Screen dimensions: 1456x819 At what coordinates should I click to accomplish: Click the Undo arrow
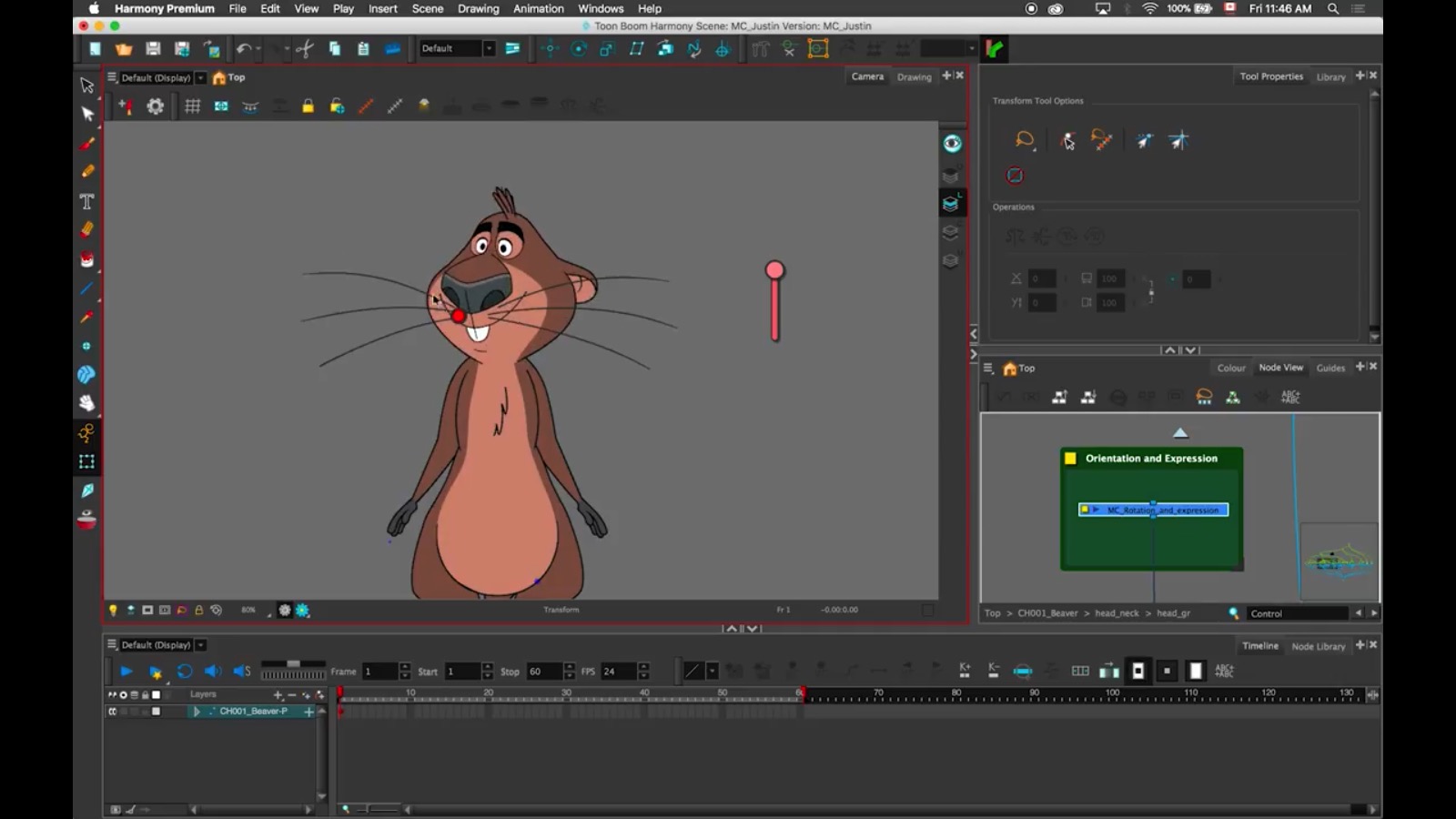point(244,49)
